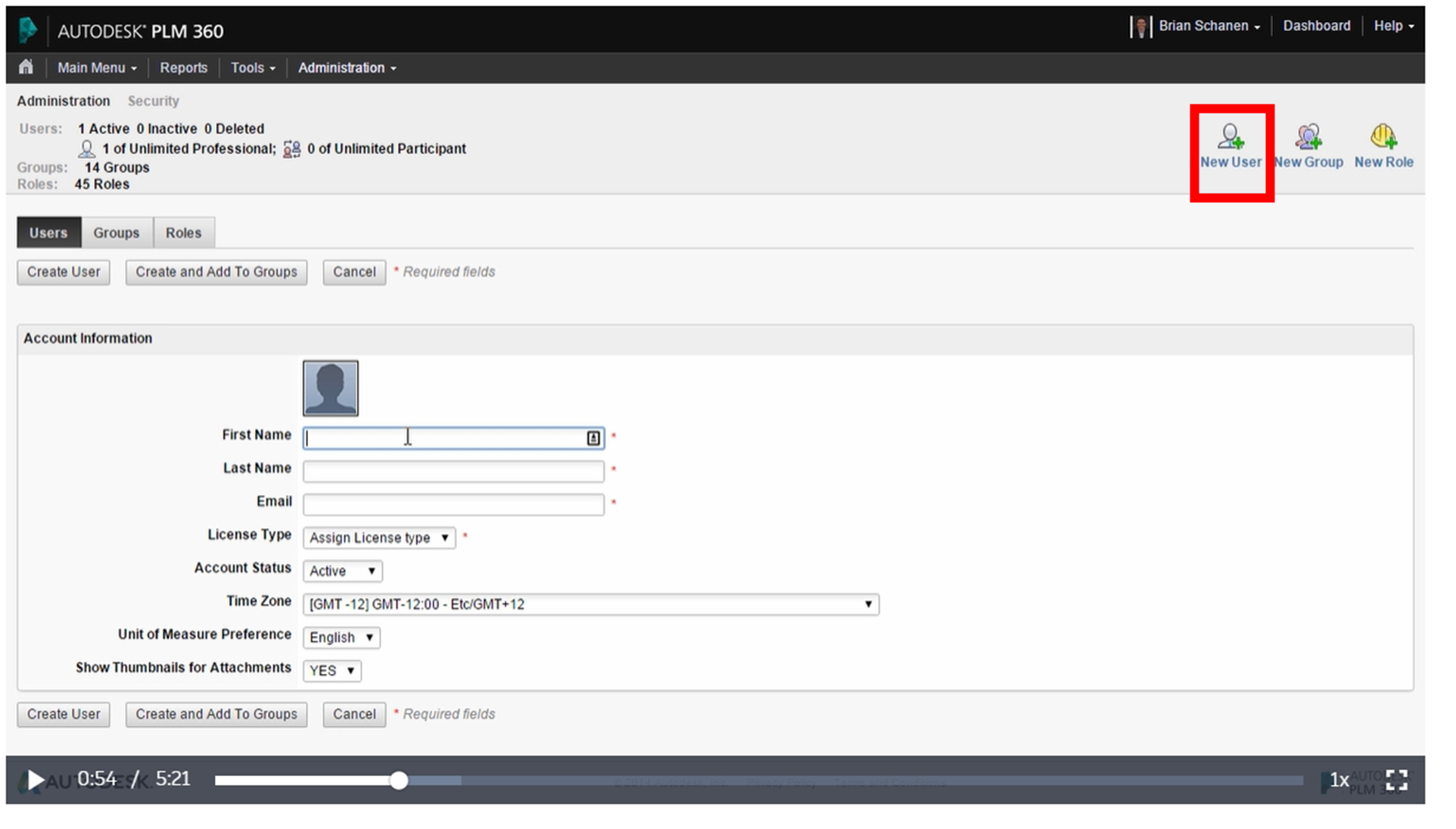Click the Autodesk PLM 360 logo
Image resolution: width=1456 pixels, height=829 pixels.
click(28, 30)
